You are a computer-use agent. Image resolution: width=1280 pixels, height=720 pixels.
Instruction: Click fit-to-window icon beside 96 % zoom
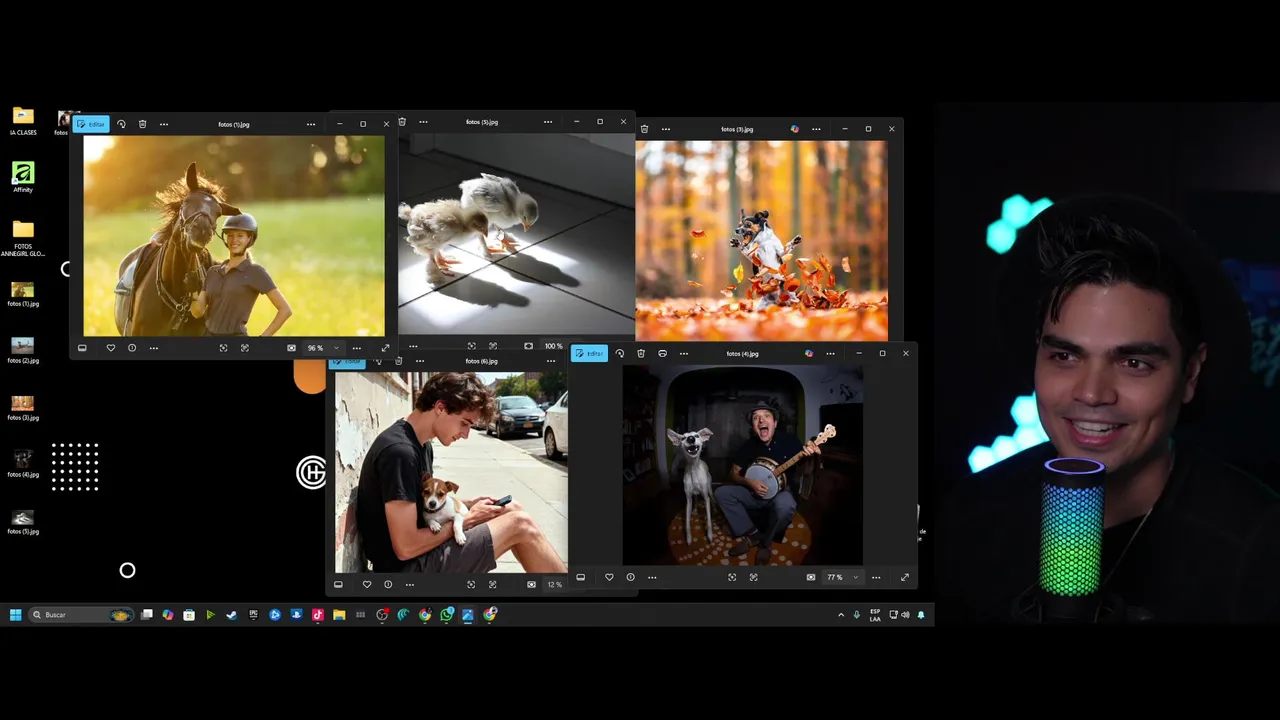coord(291,348)
